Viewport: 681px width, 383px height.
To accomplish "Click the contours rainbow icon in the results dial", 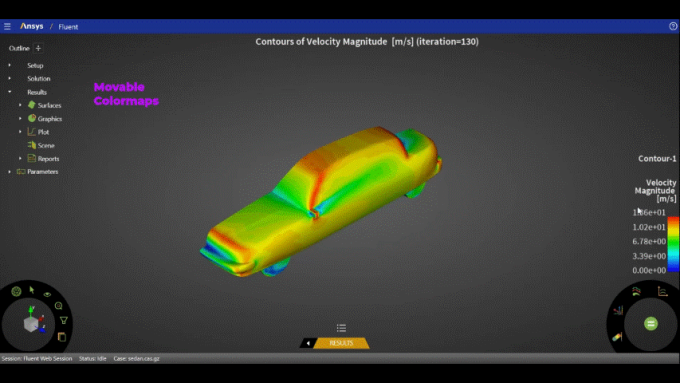I will pyautogui.click(x=617, y=337).
